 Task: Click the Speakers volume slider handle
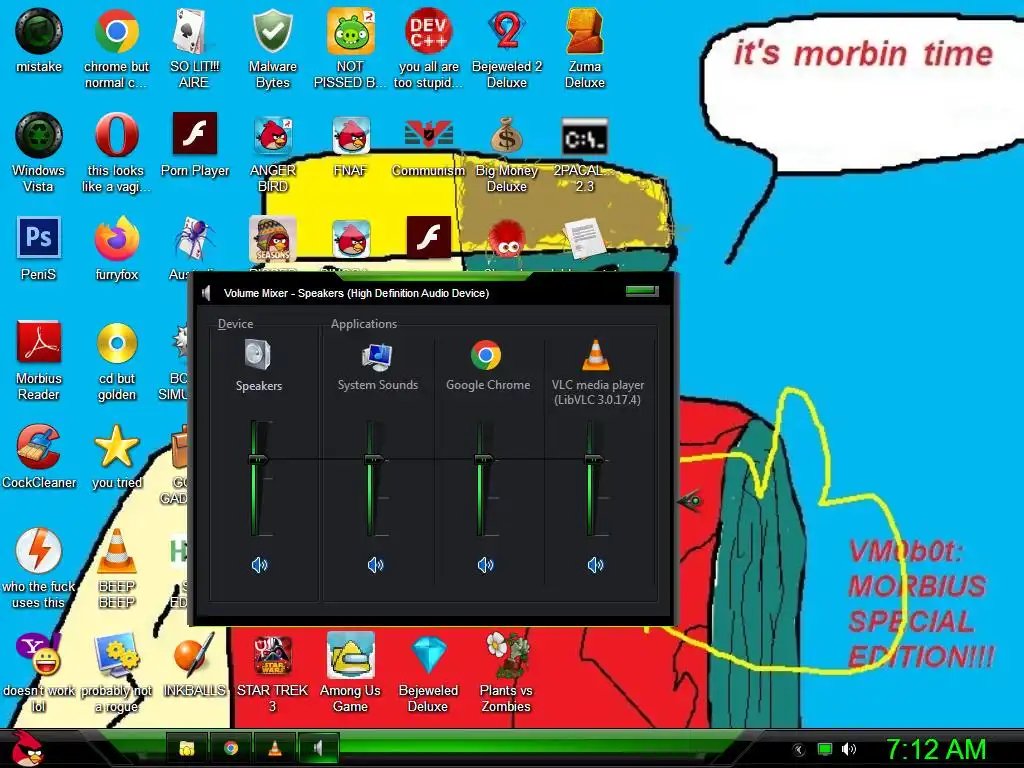click(x=258, y=460)
